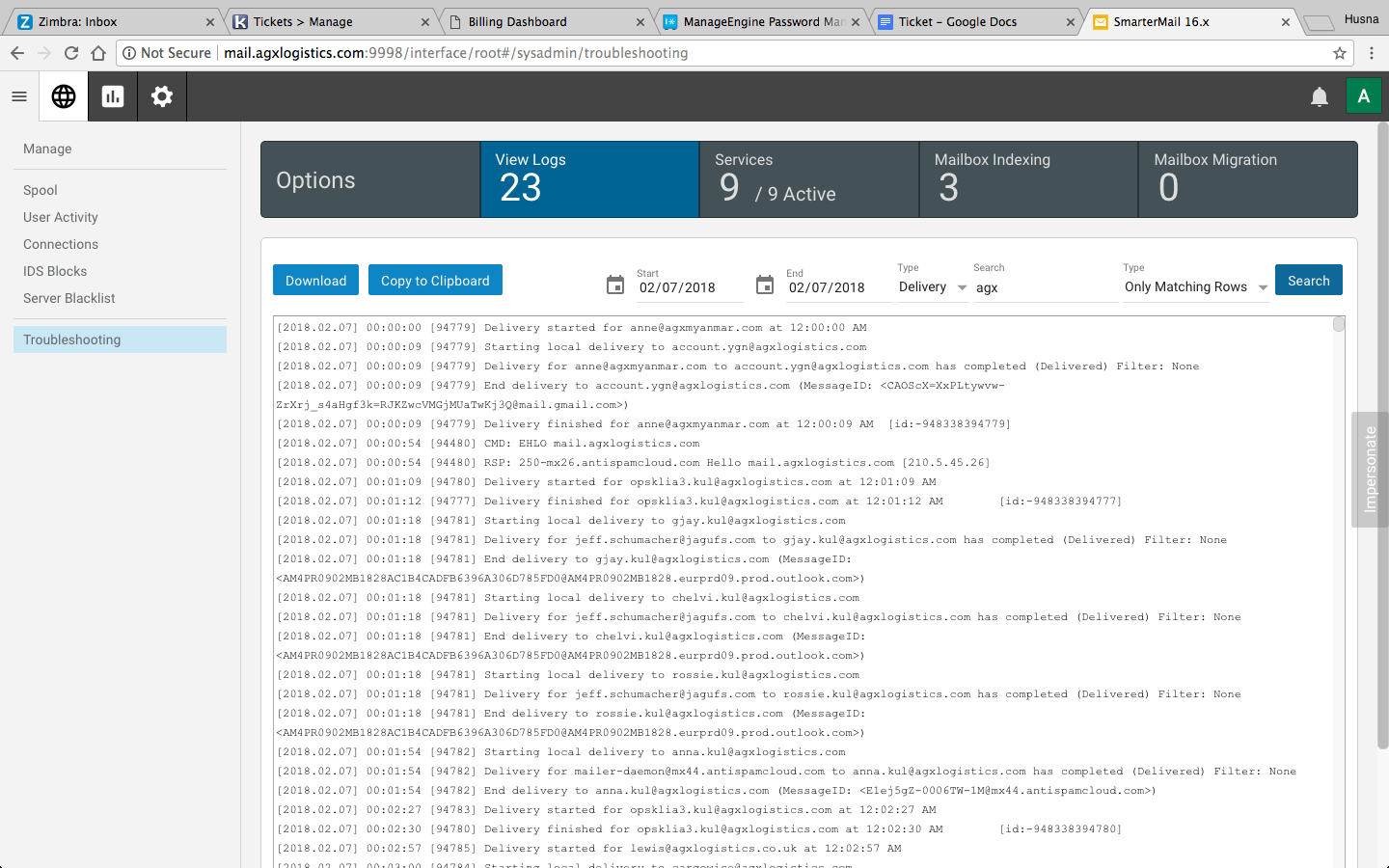Click the Copy to Clipboard button
This screenshot has height=868, width=1389.
435,281
